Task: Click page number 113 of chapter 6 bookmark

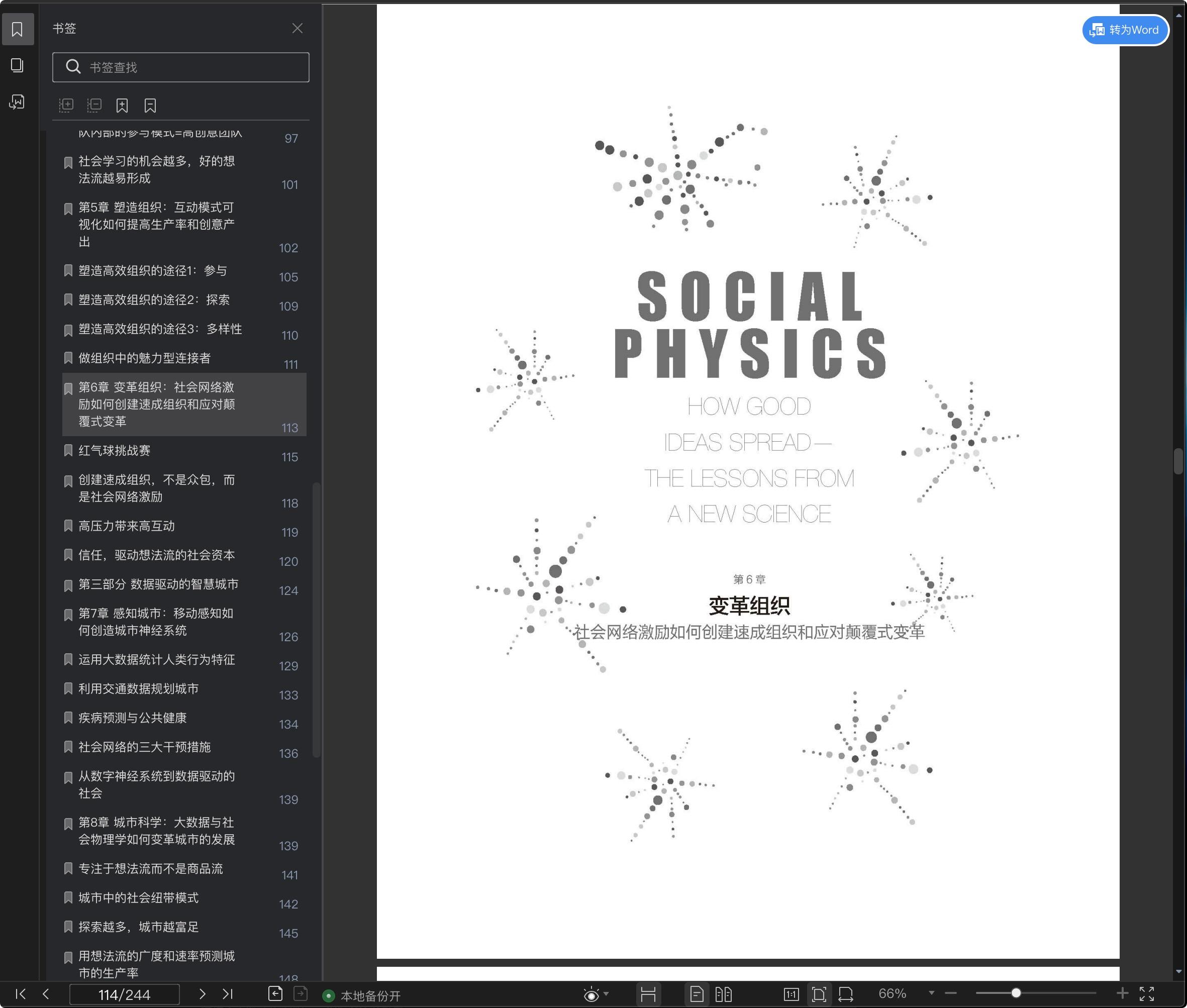Action: click(290, 428)
